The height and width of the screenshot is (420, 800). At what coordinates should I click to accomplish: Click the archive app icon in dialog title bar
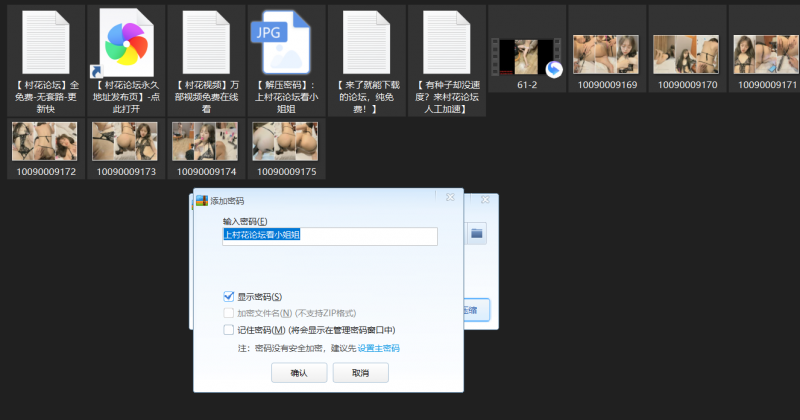point(200,200)
